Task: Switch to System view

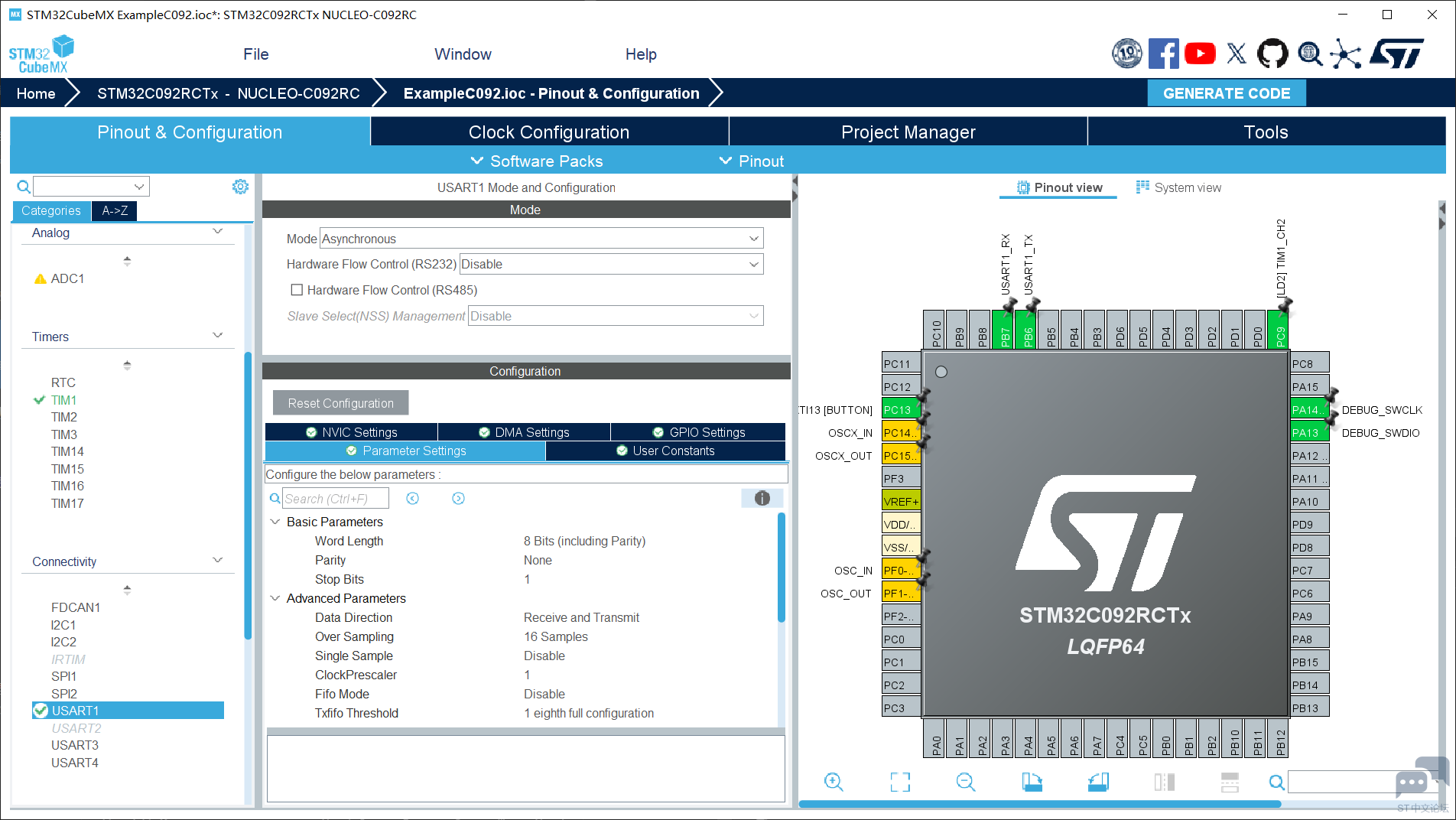Action: 1178,187
